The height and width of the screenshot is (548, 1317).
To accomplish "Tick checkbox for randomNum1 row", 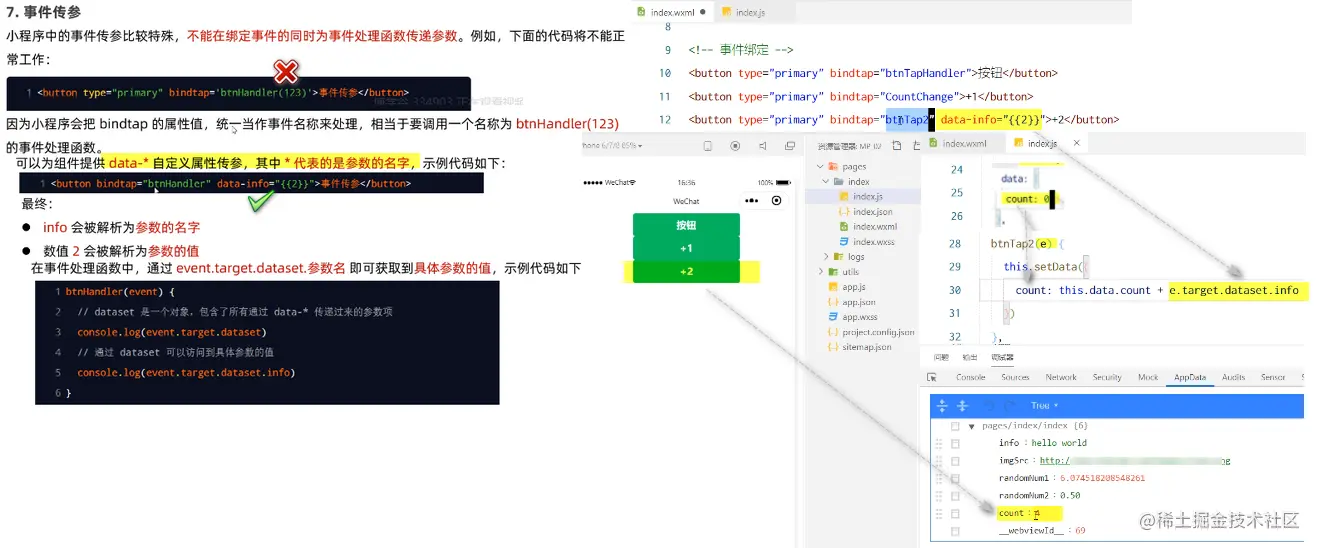I will (955, 478).
